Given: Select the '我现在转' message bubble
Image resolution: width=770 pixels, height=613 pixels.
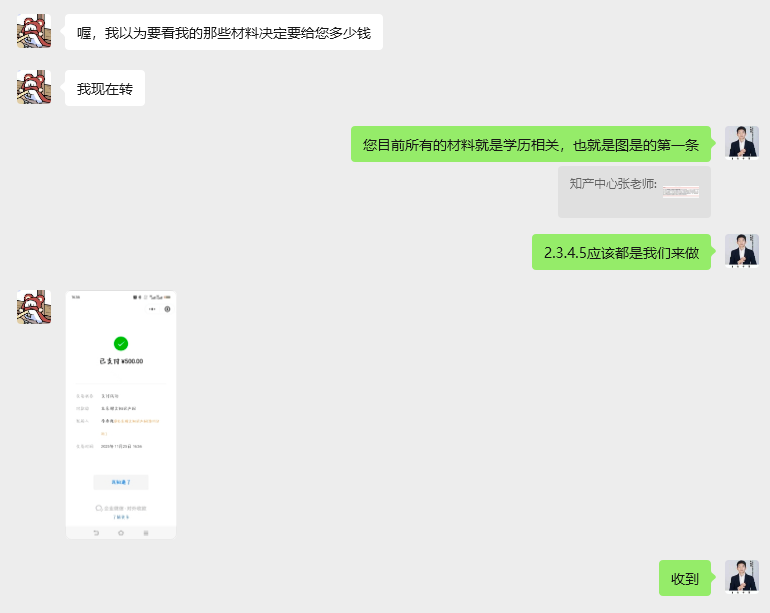Looking at the screenshot, I should pyautogui.click(x=105, y=88).
